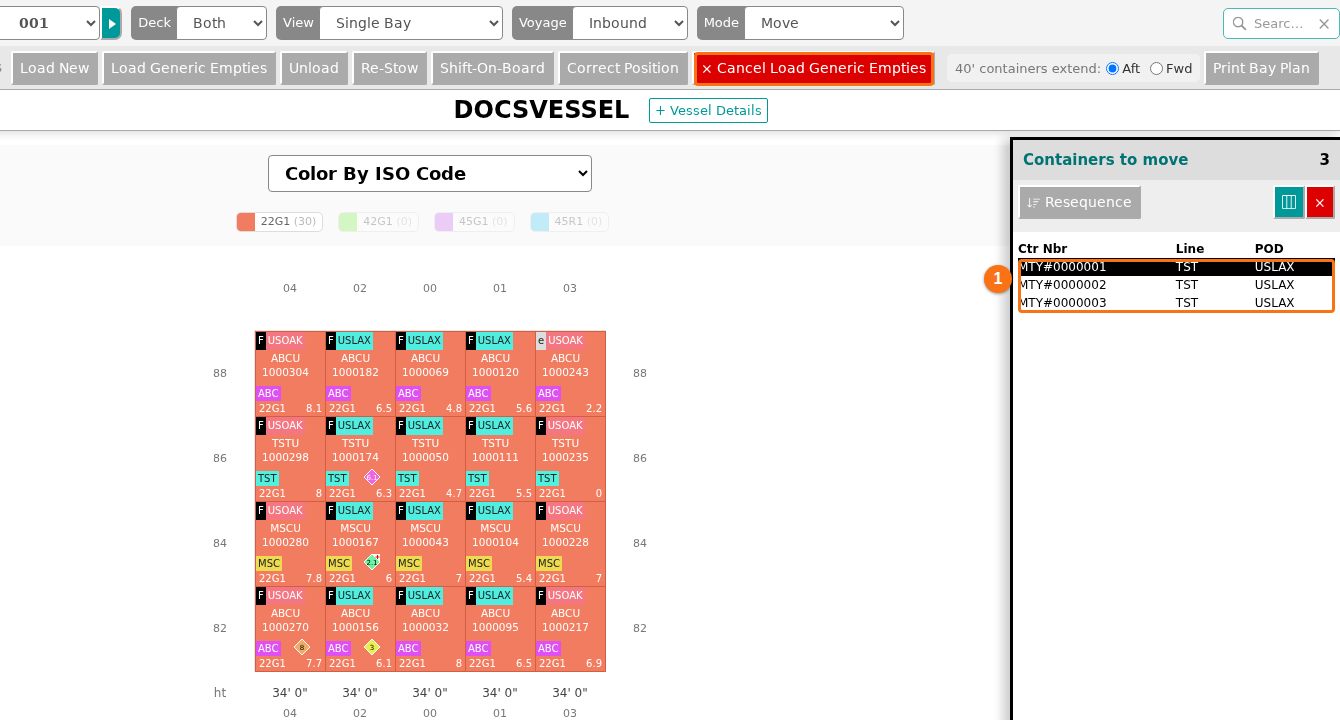Screen dimensions: 1340x720
Task: Select the Correct Position action
Action: pyautogui.click(x=623, y=68)
